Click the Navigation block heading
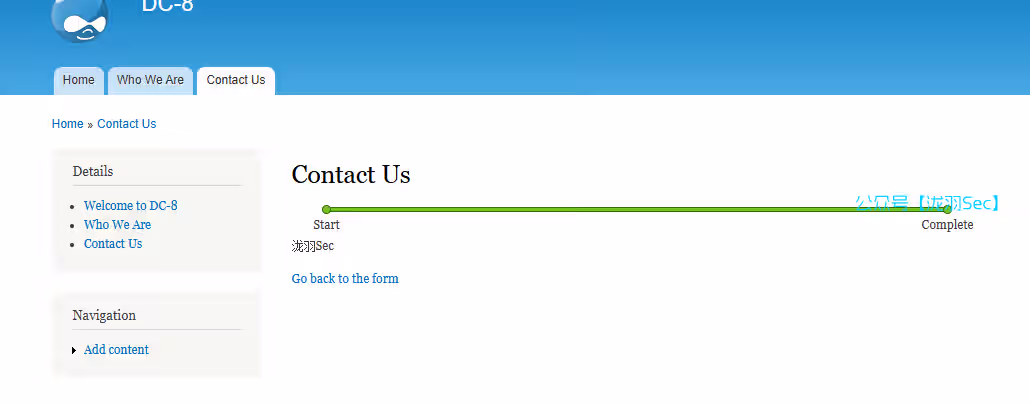The height and width of the screenshot is (404, 1030). click(104, 315)
